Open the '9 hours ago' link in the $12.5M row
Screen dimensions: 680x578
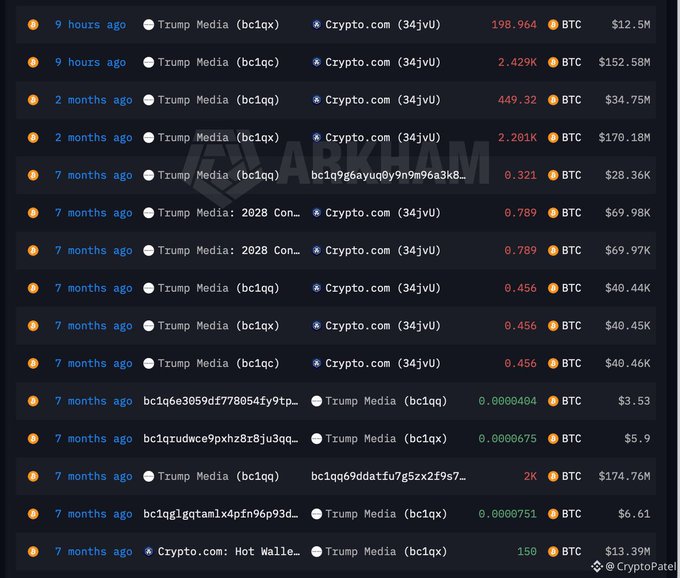click(x=91, y=25)
